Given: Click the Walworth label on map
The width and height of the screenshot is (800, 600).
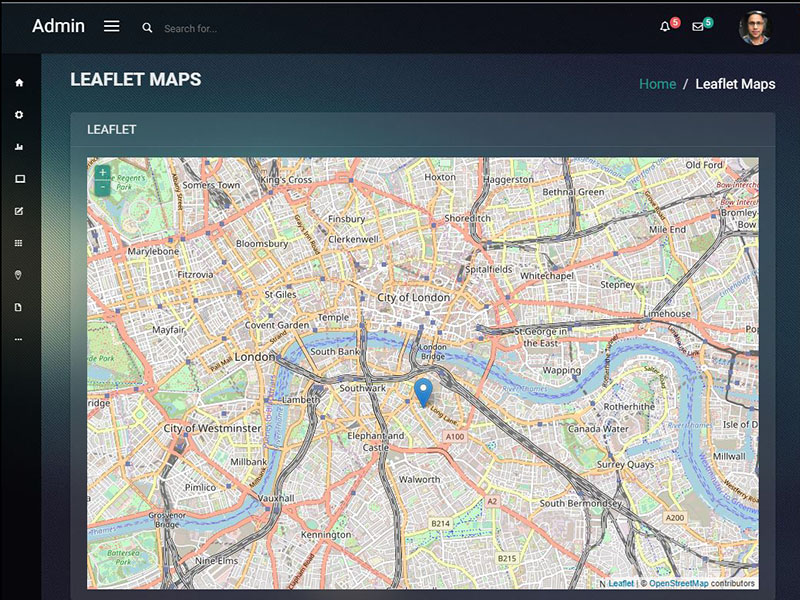Looking at the screenshot, I should 419,480.
